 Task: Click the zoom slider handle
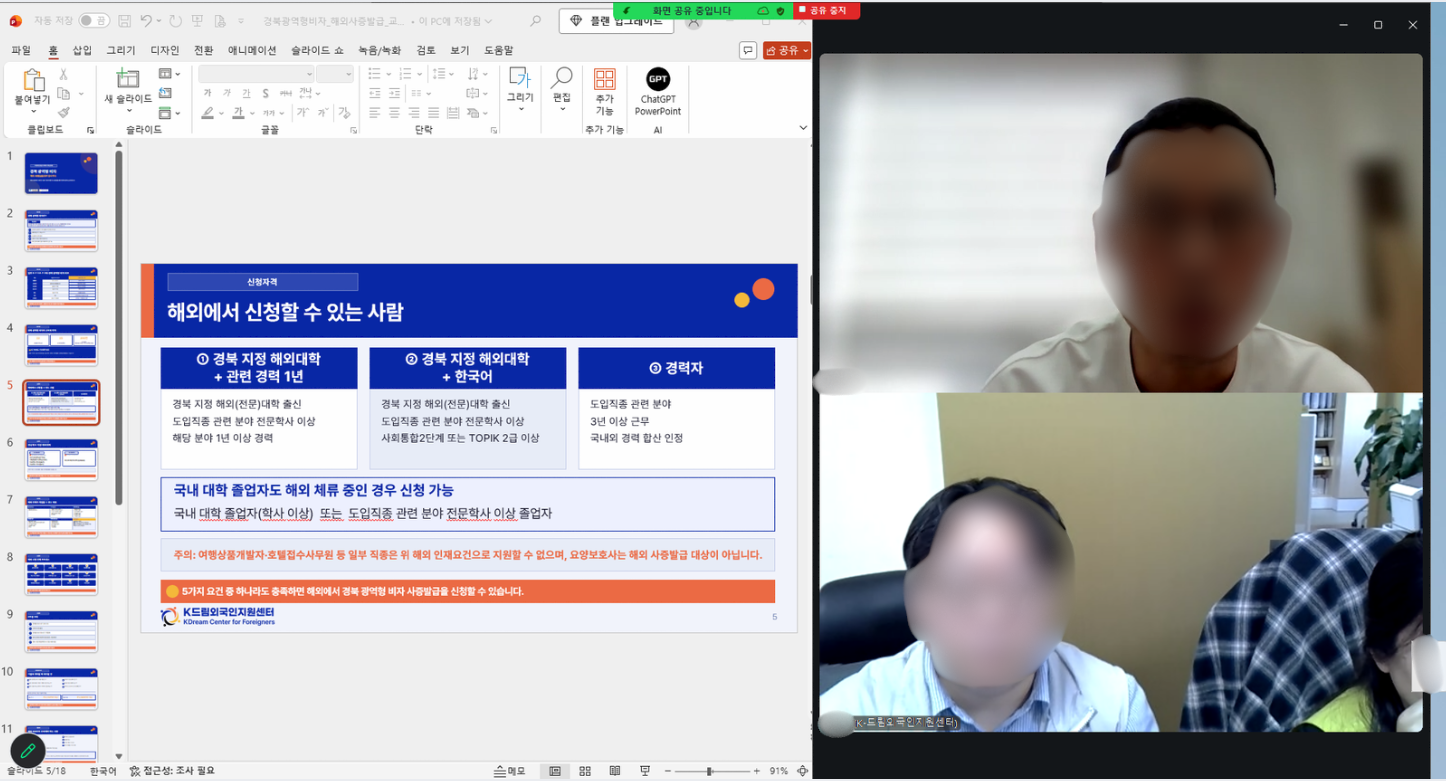tap(709, 771)
